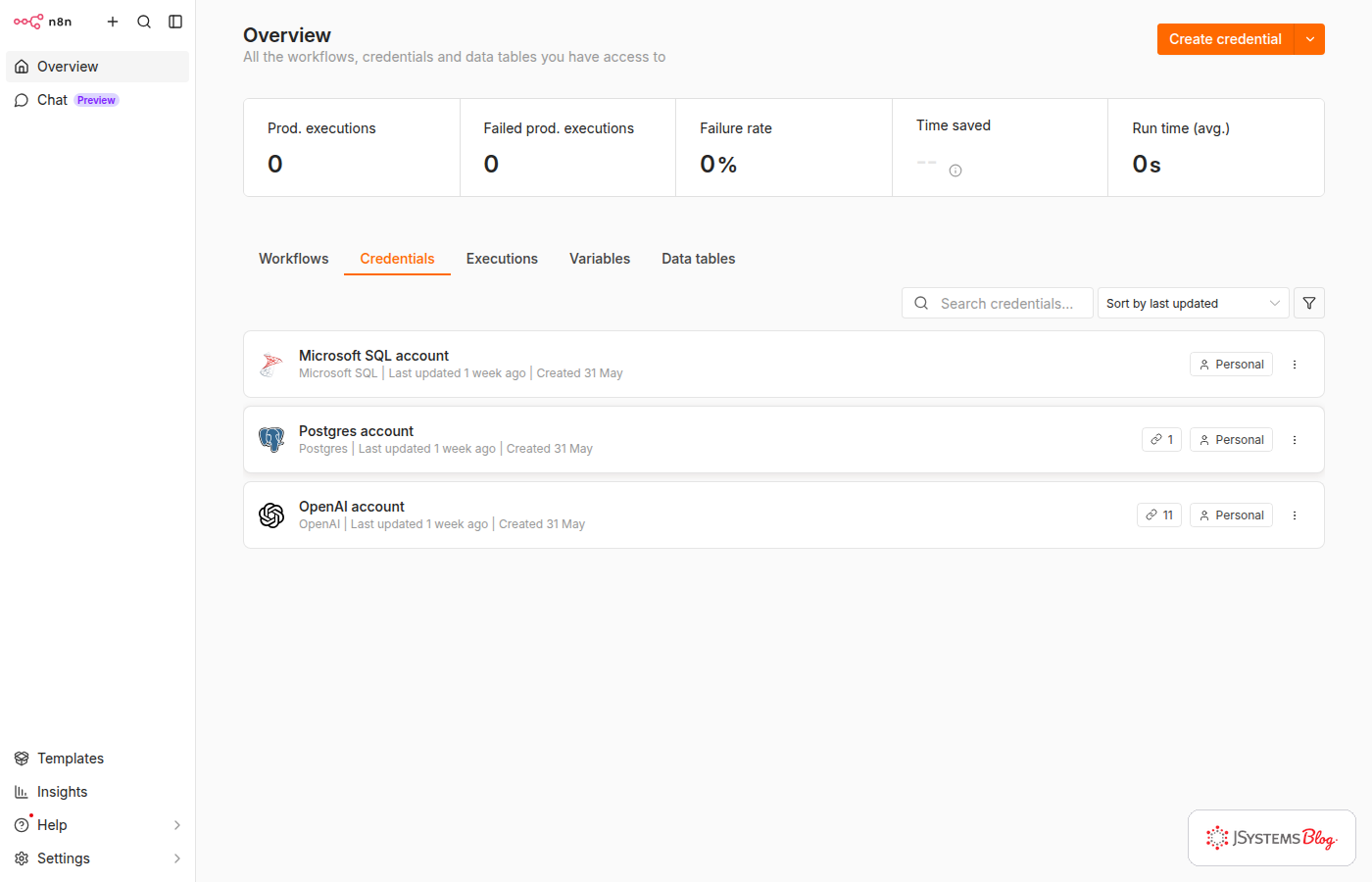Click the Time saved info icon
Viewport: 1372px width, 882px height.
(x=955, y=171)
